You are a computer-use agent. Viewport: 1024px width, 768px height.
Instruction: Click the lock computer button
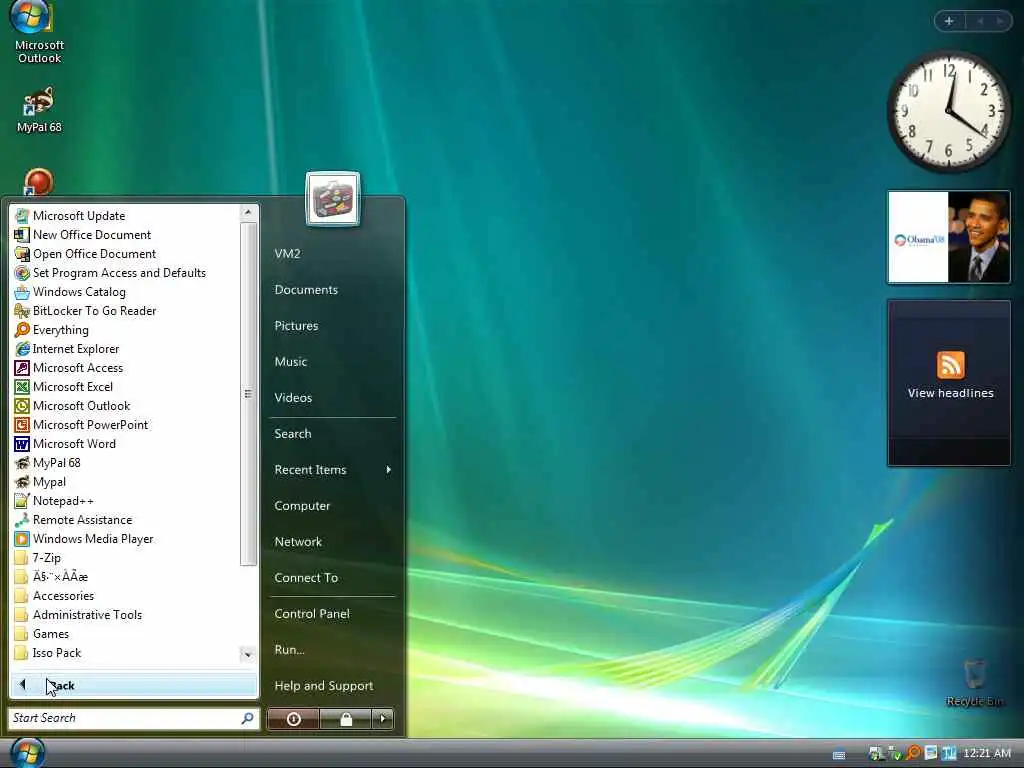(345, 719)
